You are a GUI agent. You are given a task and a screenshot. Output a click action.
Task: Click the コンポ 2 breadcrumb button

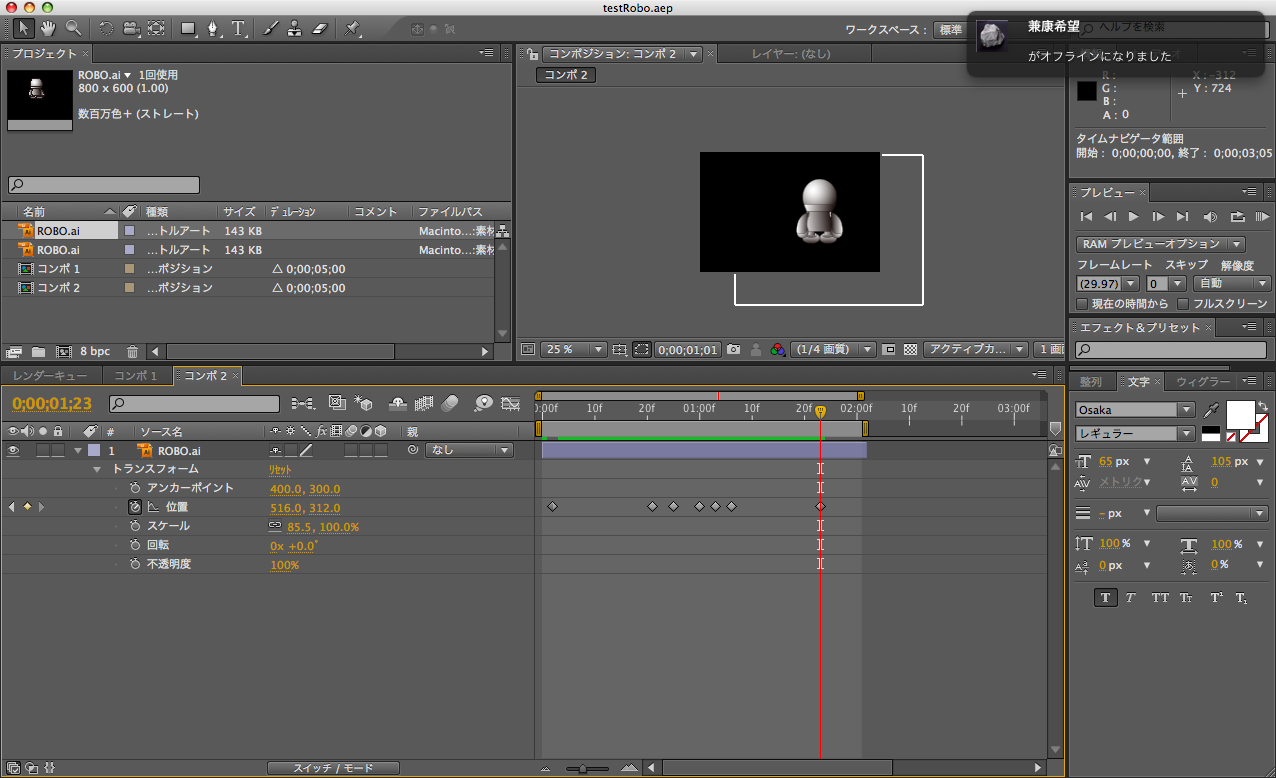566,75
